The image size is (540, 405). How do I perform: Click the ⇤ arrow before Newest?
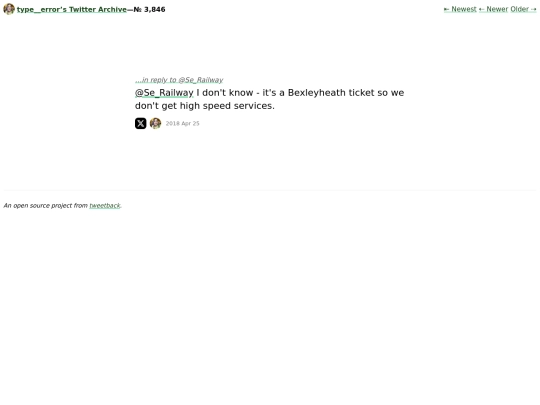tap(446, 9)
